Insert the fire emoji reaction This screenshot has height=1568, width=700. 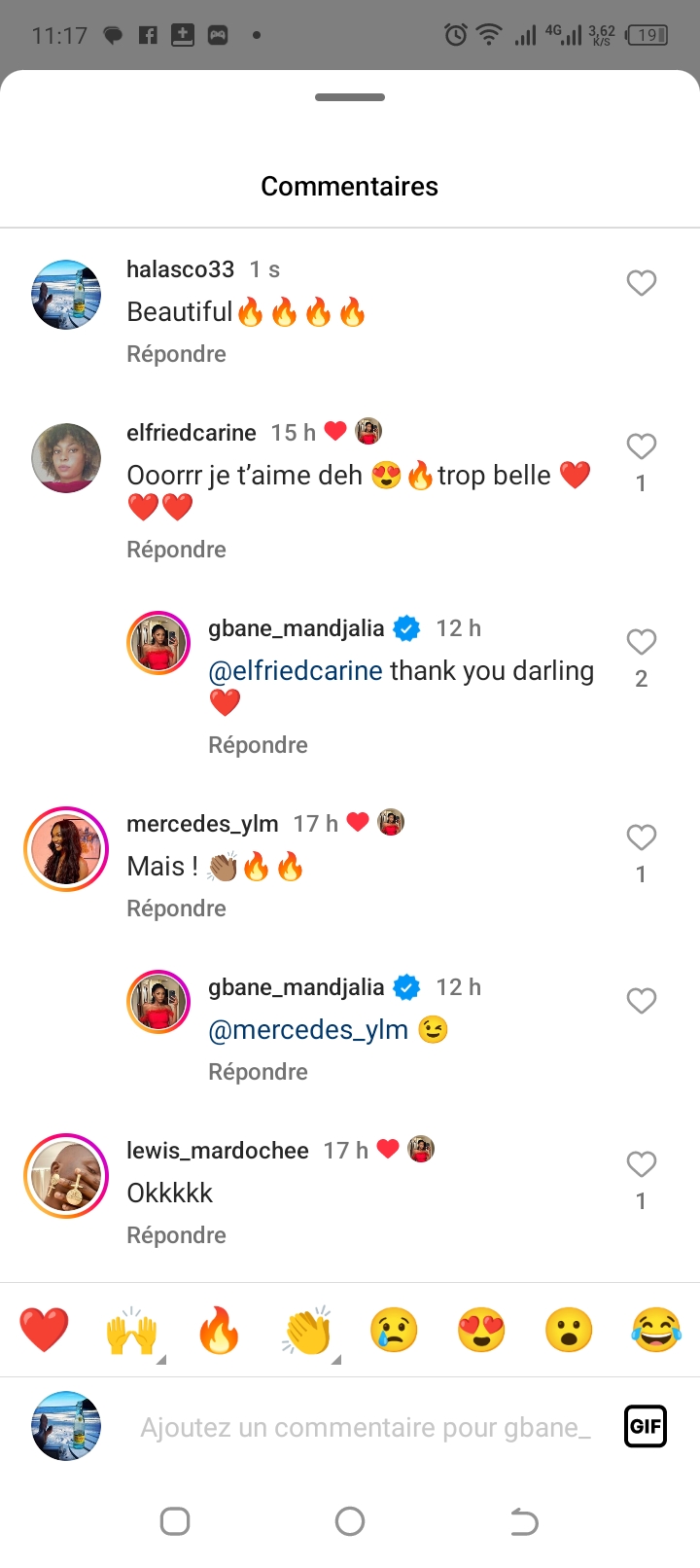point(219,1330)
